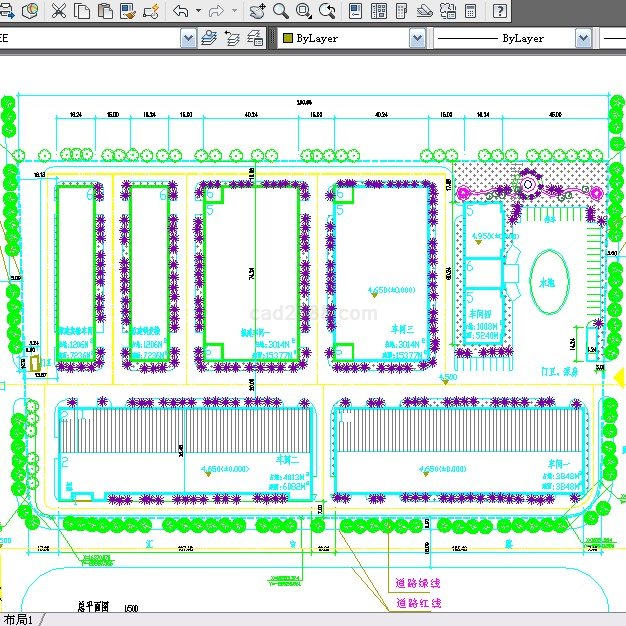The width and height of the screenshot is (626, 626).
Task: Click the Undo arrow button
Action: coord(181,11)
